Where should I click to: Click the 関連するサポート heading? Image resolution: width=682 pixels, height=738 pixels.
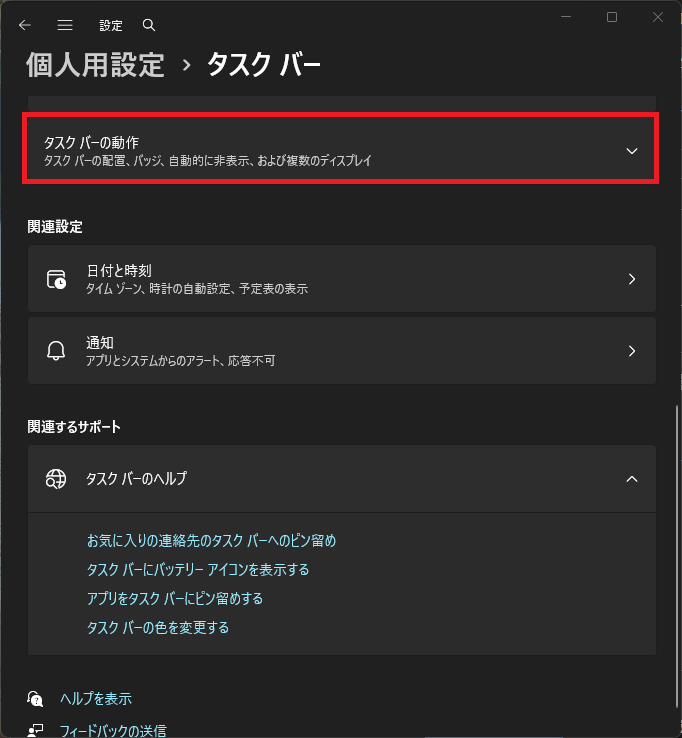coord(74,427)
